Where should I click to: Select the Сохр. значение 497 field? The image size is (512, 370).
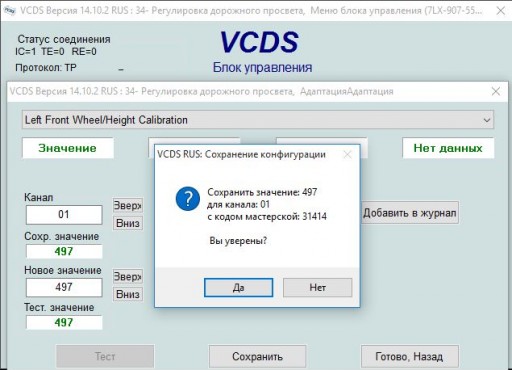64,251
